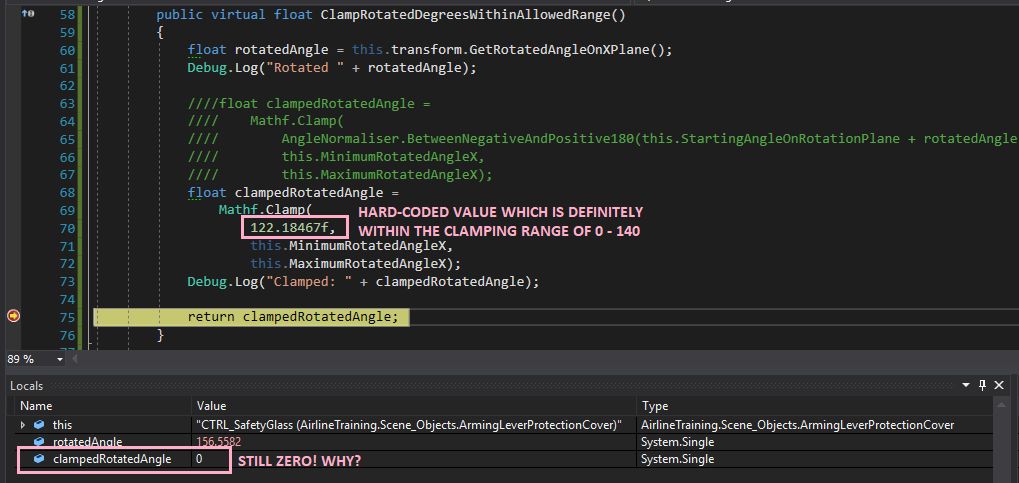Screen dimensions: 1019x483
Task: Select the rotatedAngle variable row
Action: pyautogui.click(x=505, y=442)
